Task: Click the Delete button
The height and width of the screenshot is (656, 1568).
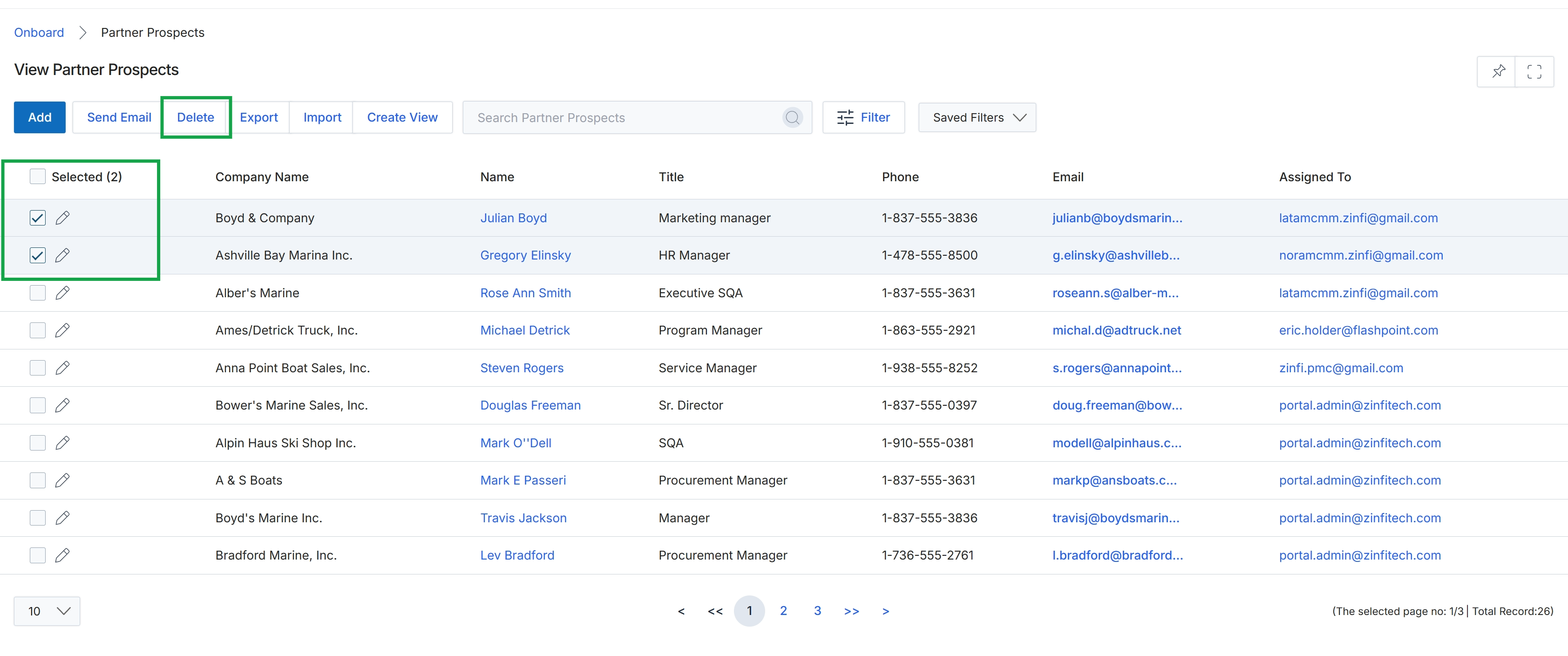Action: point(196,117)
